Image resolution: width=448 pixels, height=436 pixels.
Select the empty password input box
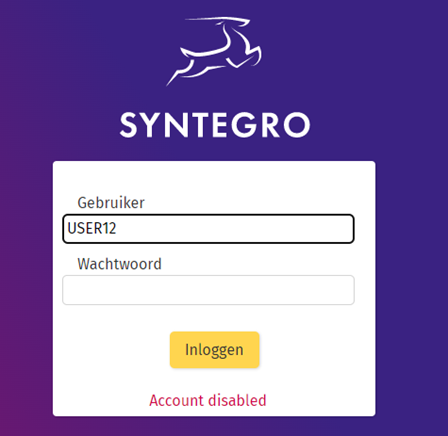point(208,290)
